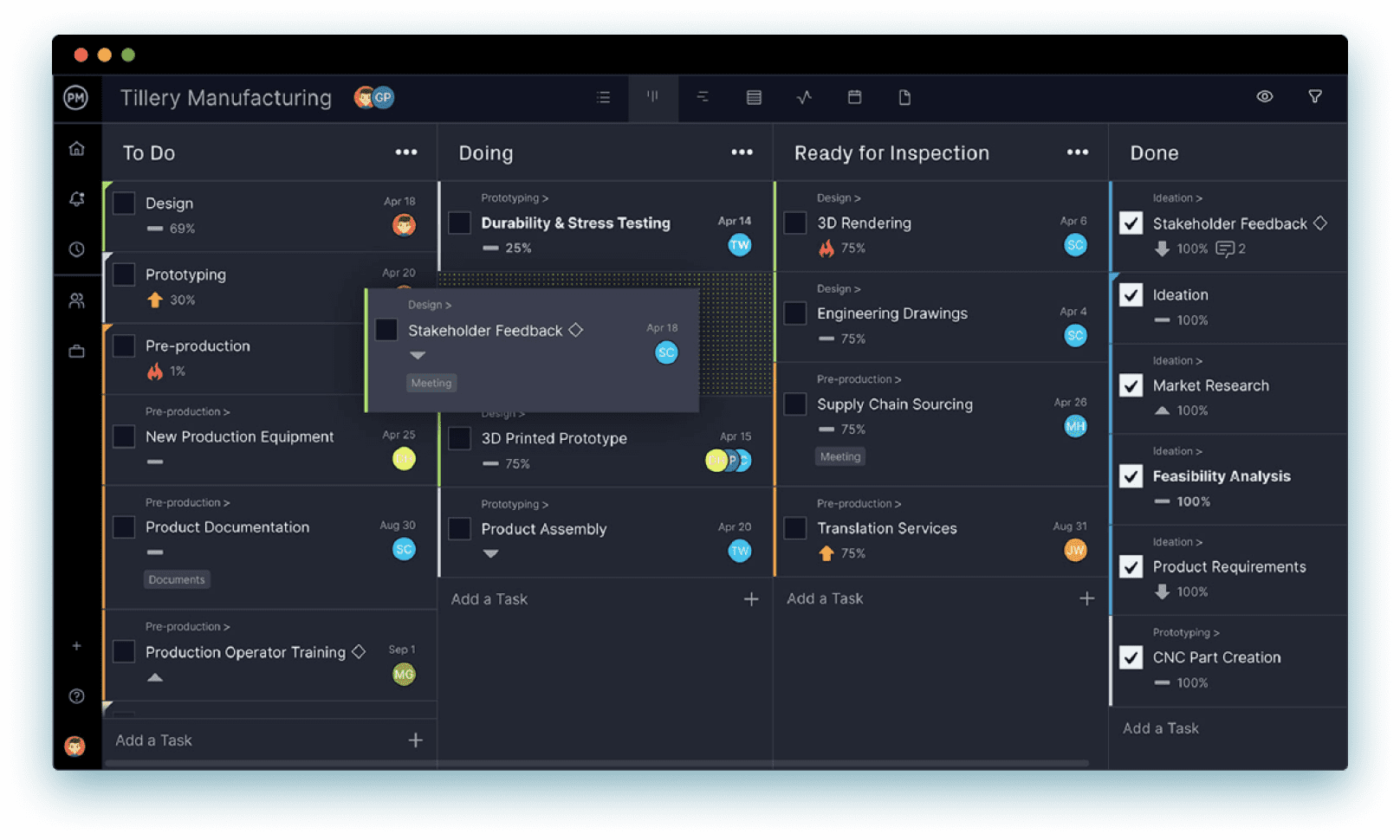
Task: Switch to the list view tab
Action: click(604, 98)
